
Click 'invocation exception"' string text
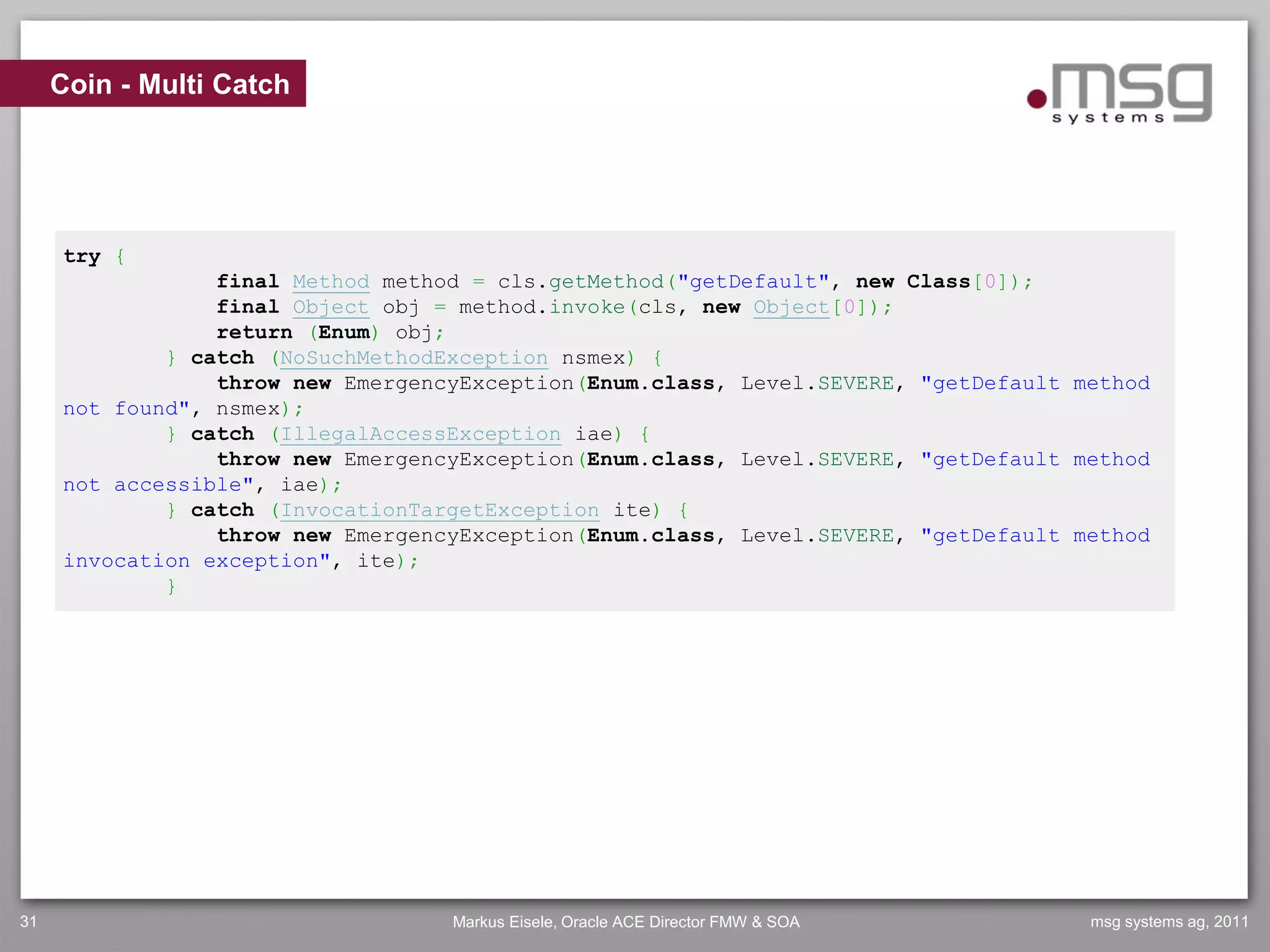[x=197, y=562]
